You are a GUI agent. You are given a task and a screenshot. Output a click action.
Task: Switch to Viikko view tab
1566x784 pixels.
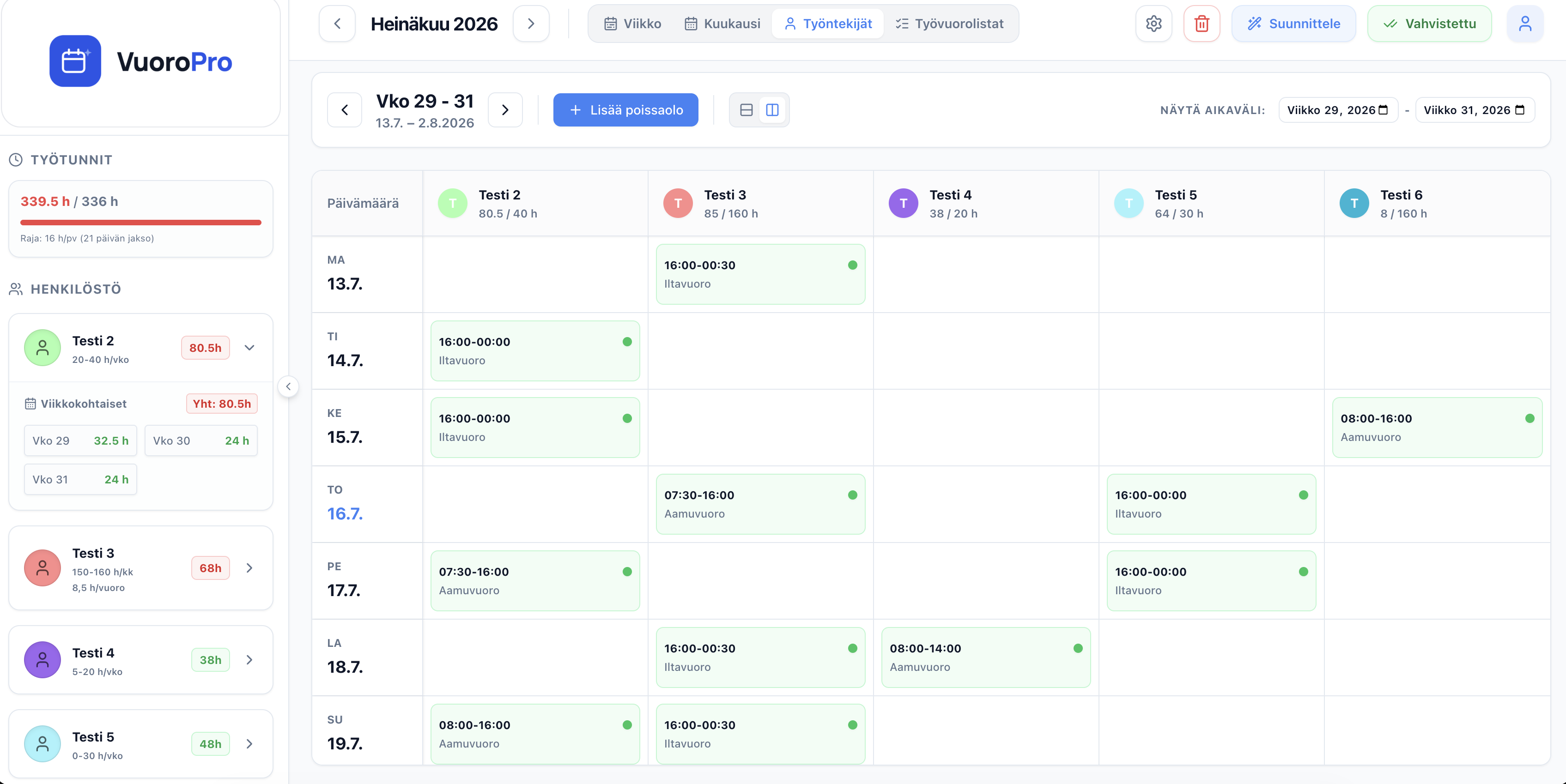[x=632, y=24]
